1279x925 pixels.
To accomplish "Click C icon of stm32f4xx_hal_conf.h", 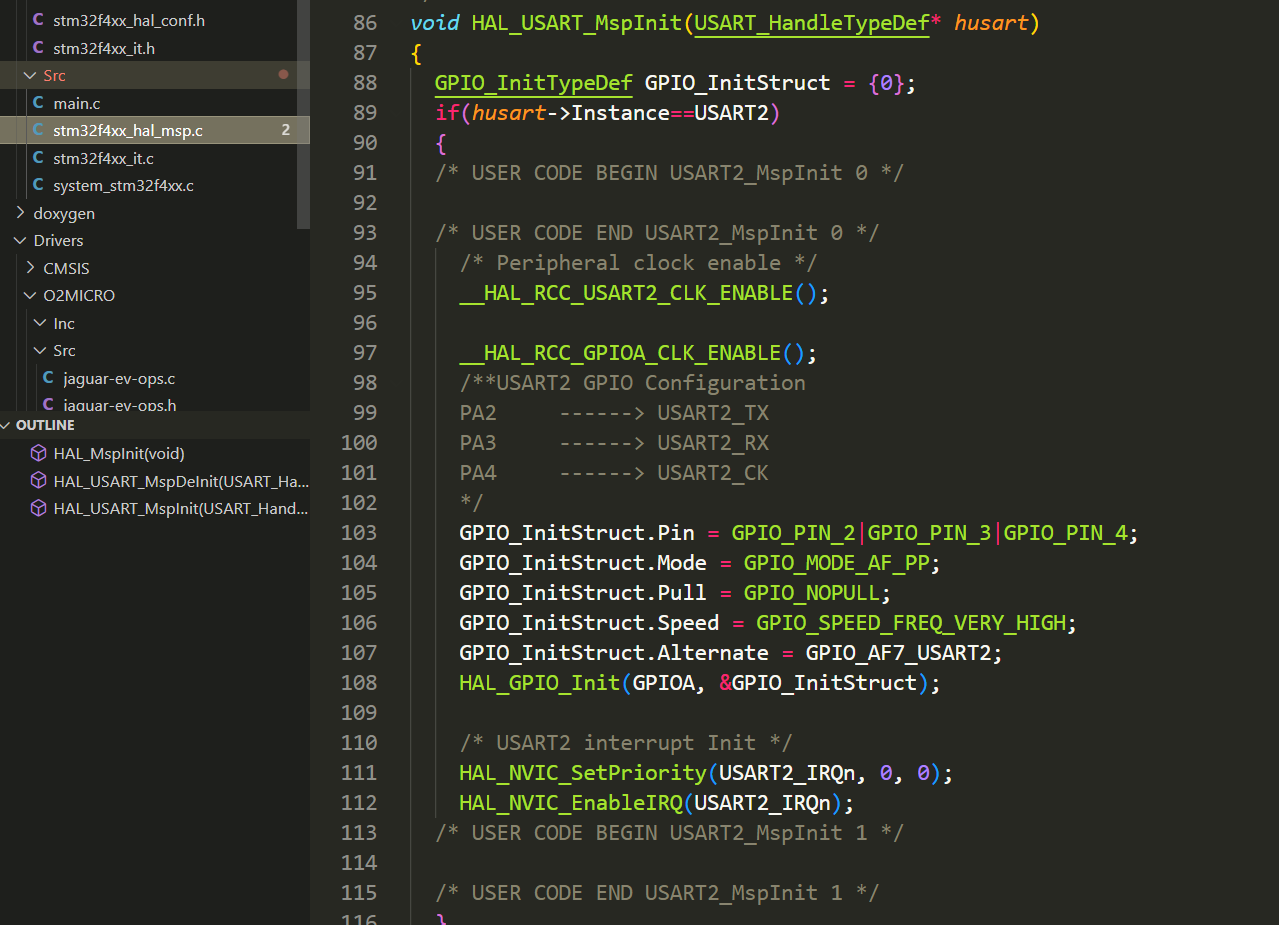I will click(x=38, y=20).
